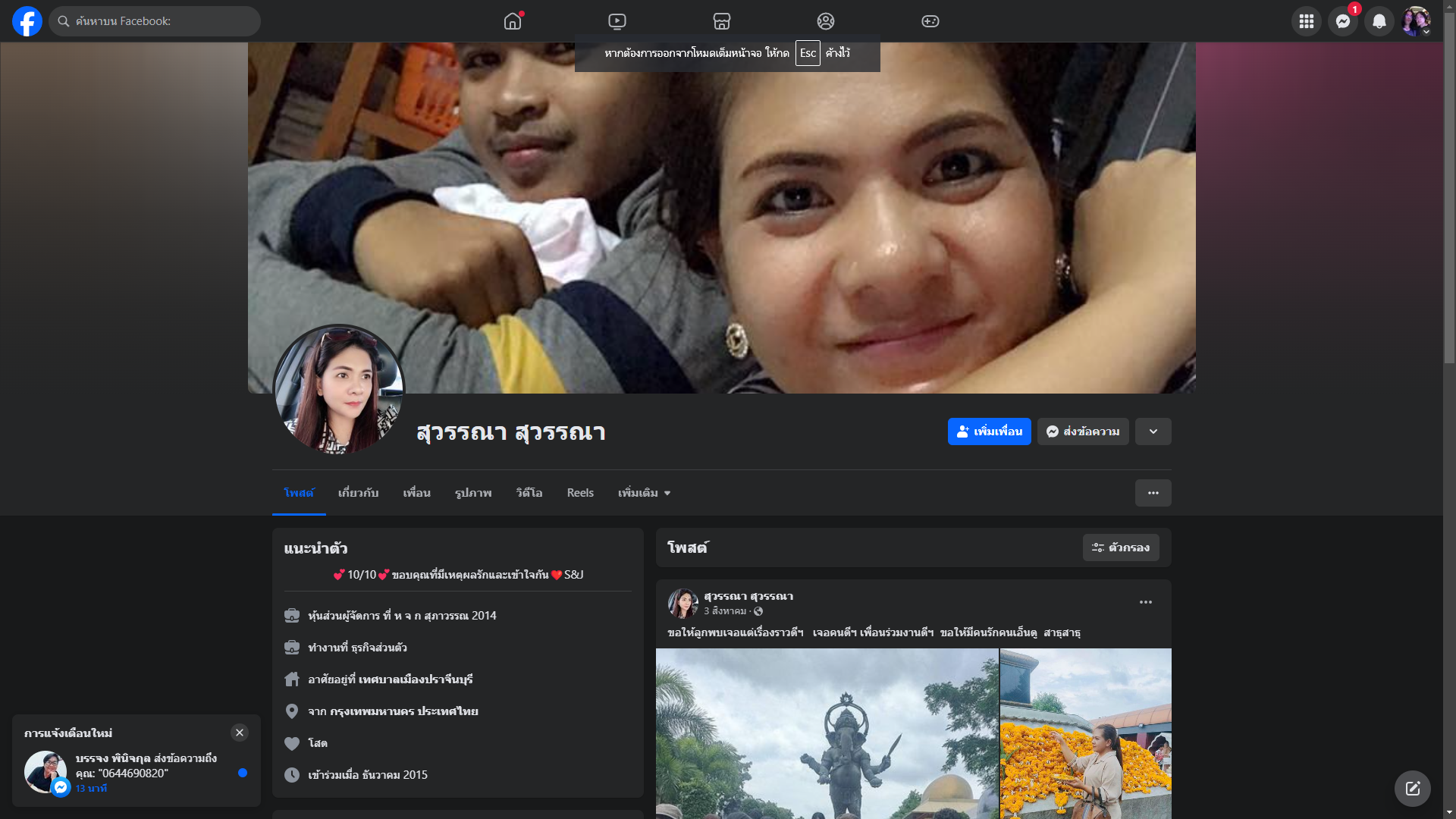
Task: Click the Facebook logo icon
Action: pos(27,21)
